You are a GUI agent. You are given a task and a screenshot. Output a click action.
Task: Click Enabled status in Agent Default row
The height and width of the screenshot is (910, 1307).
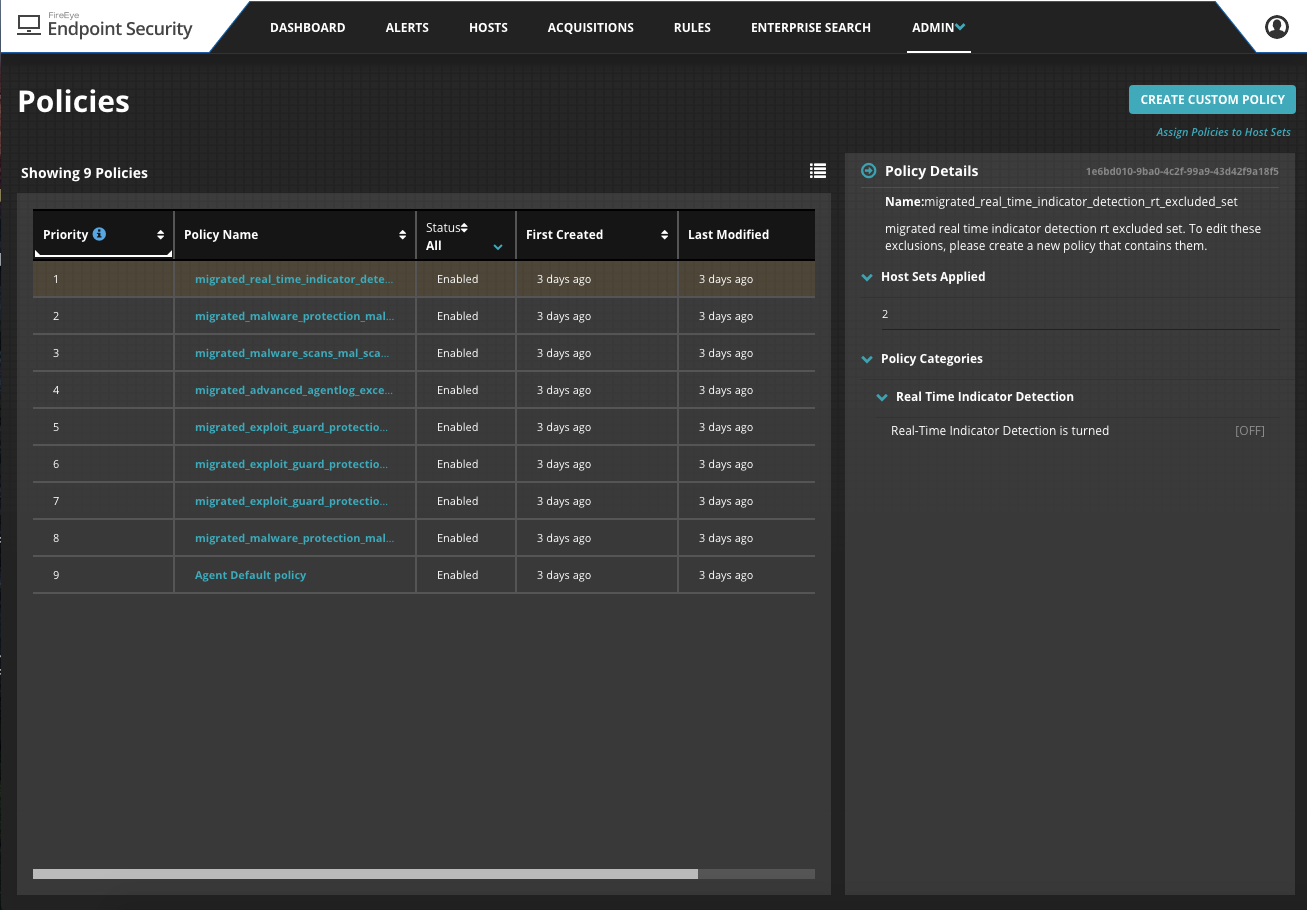tap(458, 575)
